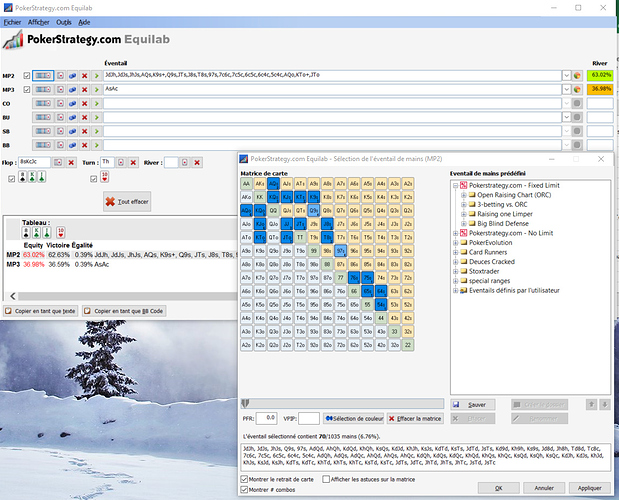619x500 pixels.
Task: Click the green 63.02% equity result box
Action: [x=600, y=75]
